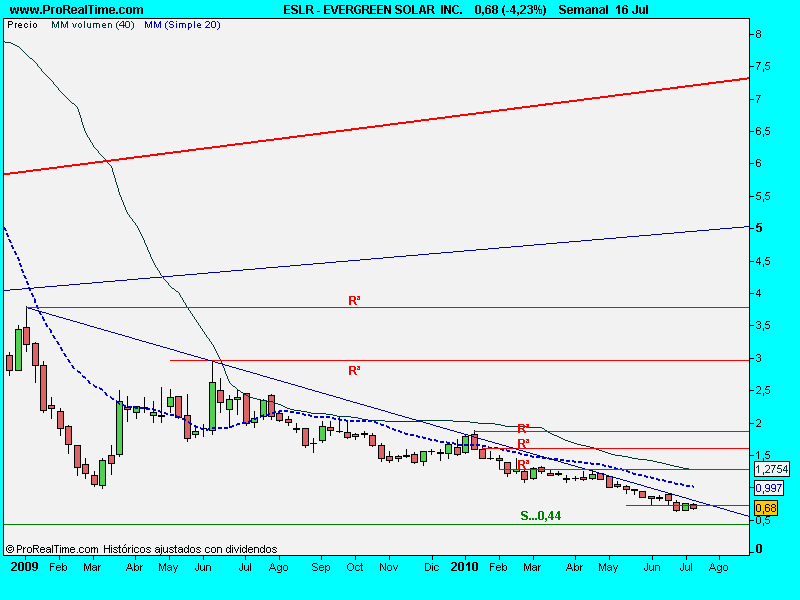This screenshot has width=800, height=600.
Task: Click the Oct month label on time axis
Action: coord(355,567)
